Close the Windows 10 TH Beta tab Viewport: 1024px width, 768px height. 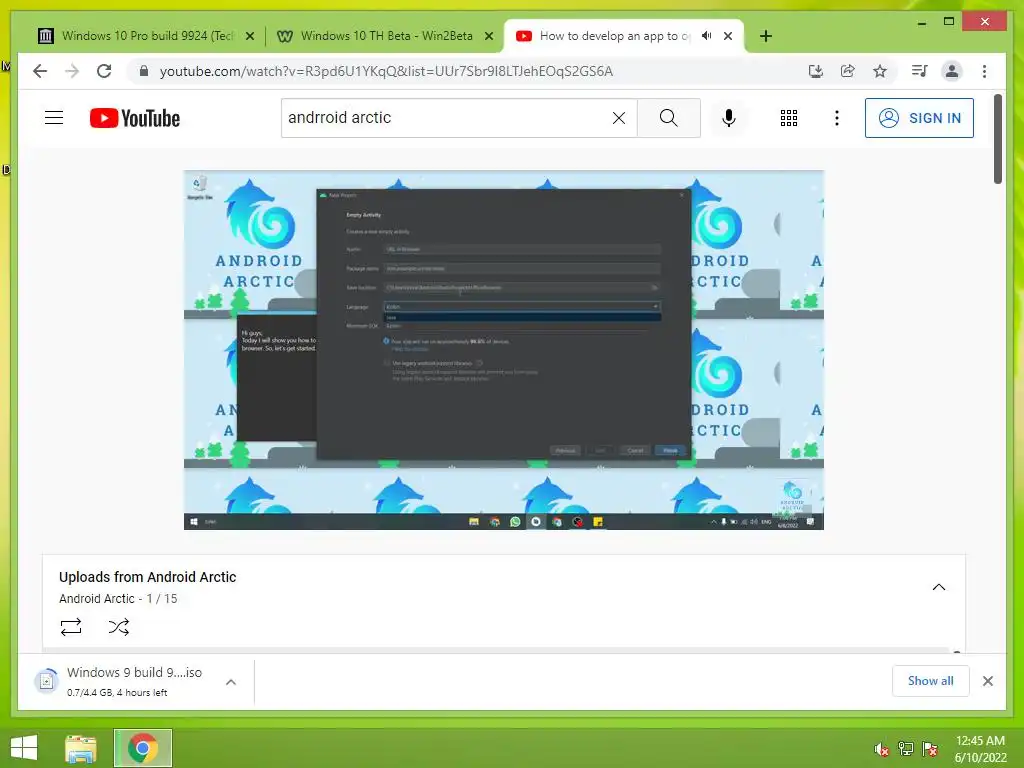(x=488, y=37)
